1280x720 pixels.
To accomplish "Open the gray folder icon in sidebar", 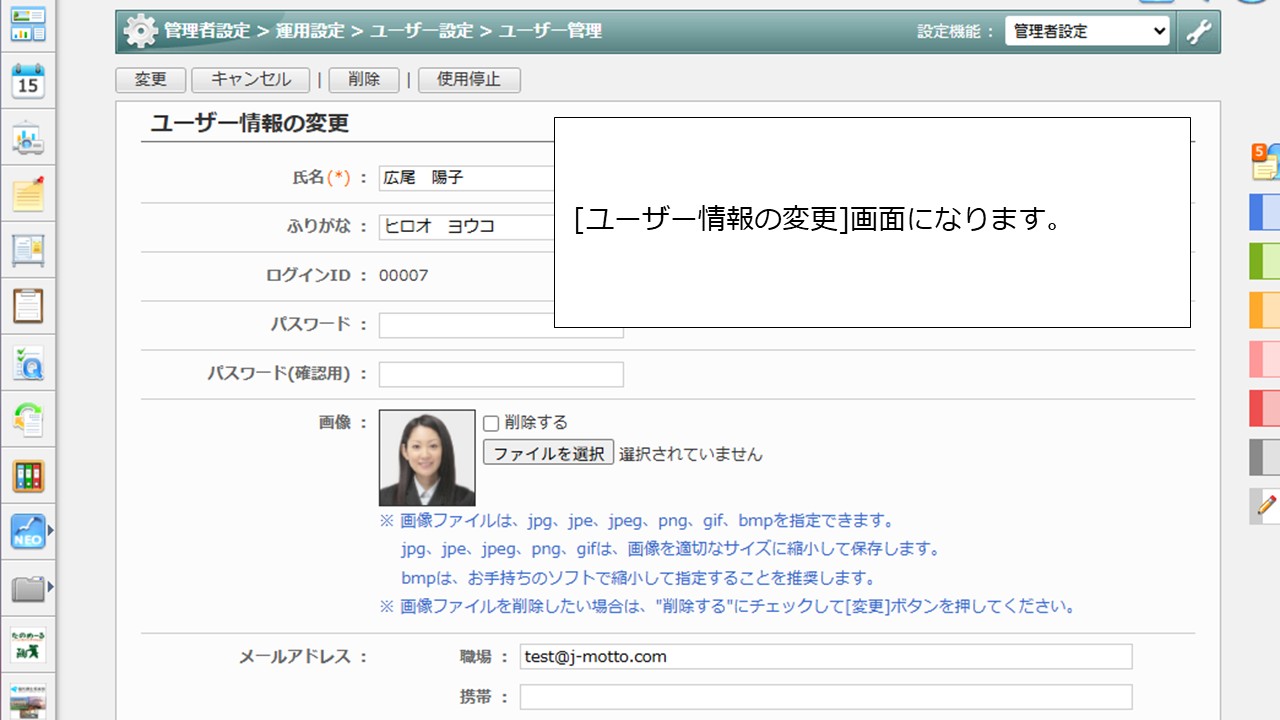I will click(28, 588).
